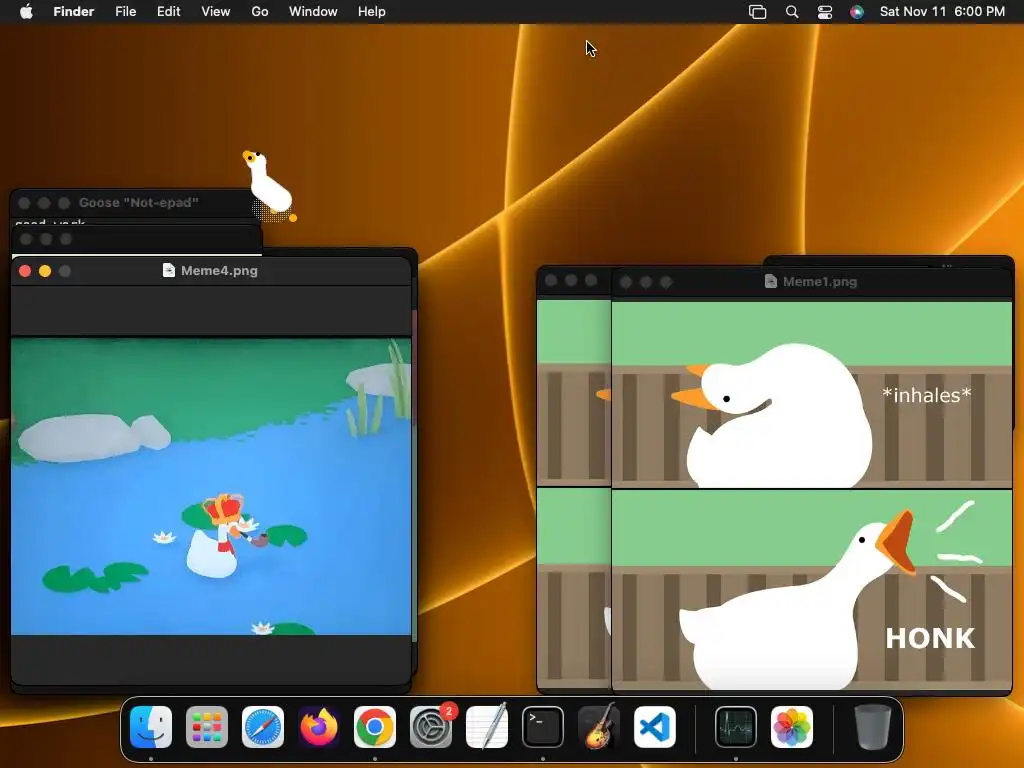
Task: Minimize the Meme4.png window
Action: pyautogui.click(x=45, y=271)
